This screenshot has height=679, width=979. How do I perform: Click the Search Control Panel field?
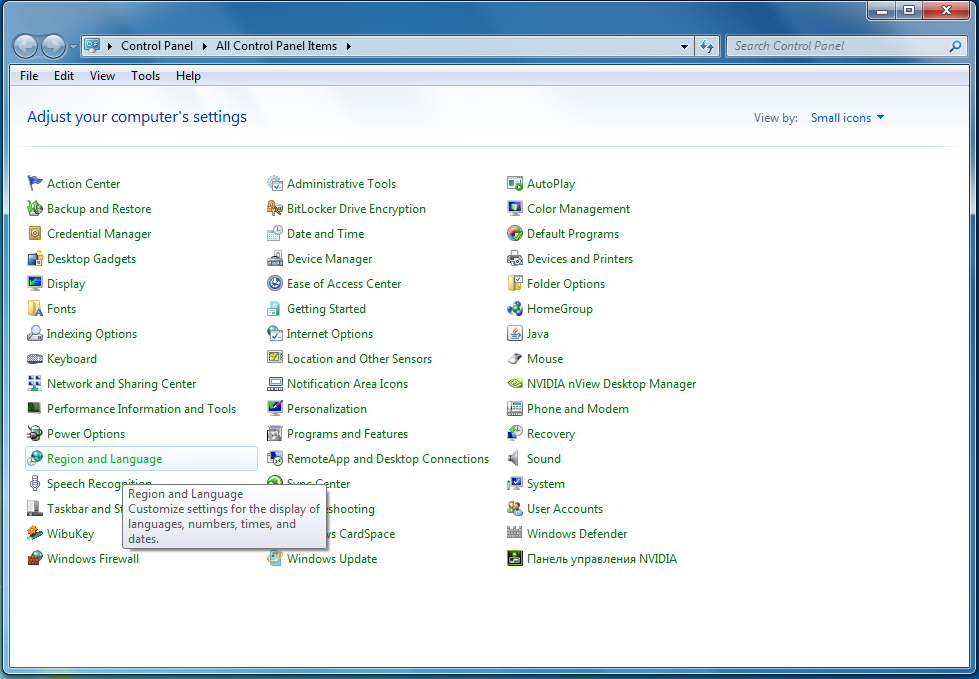[835, 46]
